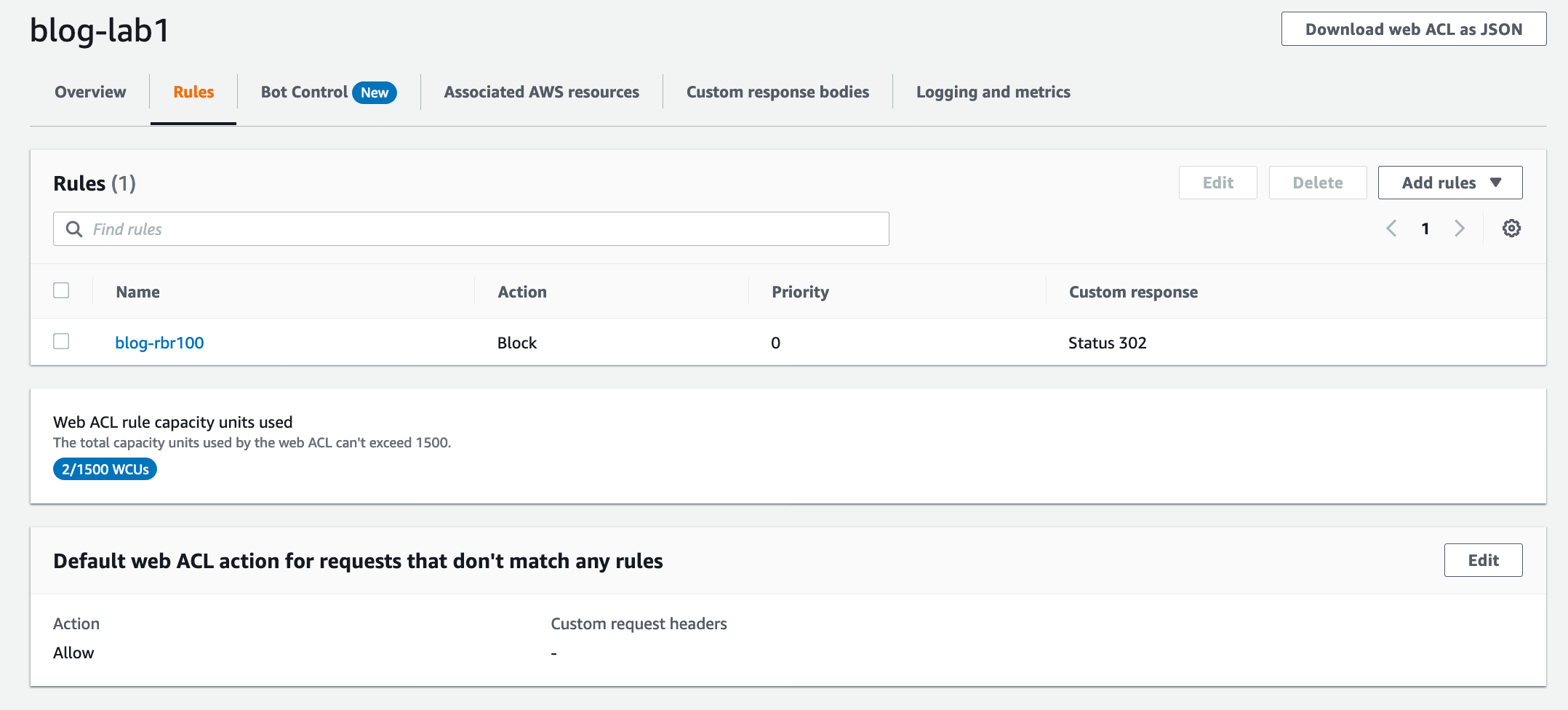Image resolution: width=1568 pixels, height=710 pixels.
Task: Click the next page chevron arrow
Action: 1460,228
